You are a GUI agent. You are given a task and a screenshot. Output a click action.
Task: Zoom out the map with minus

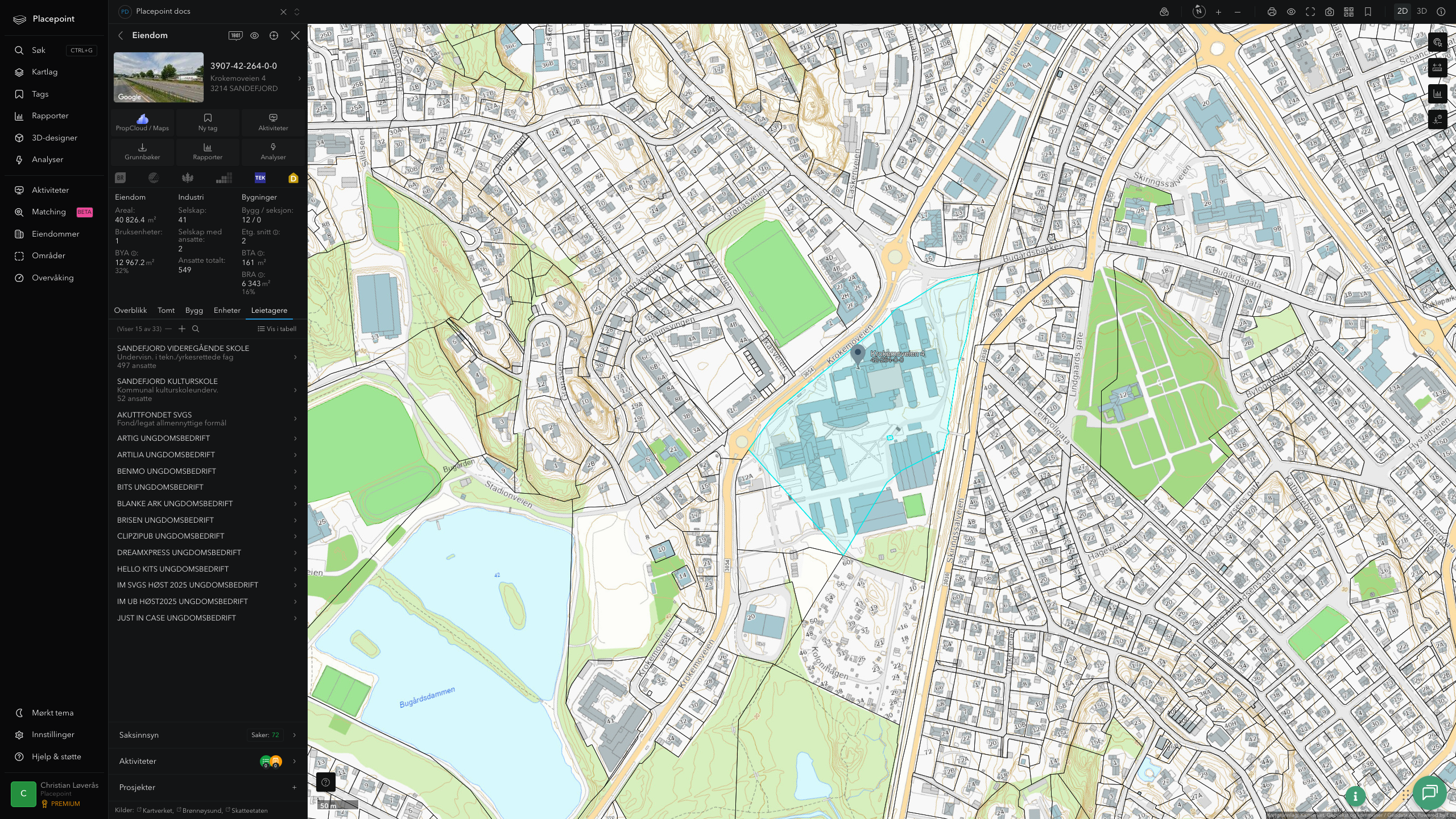[1238, 11]
